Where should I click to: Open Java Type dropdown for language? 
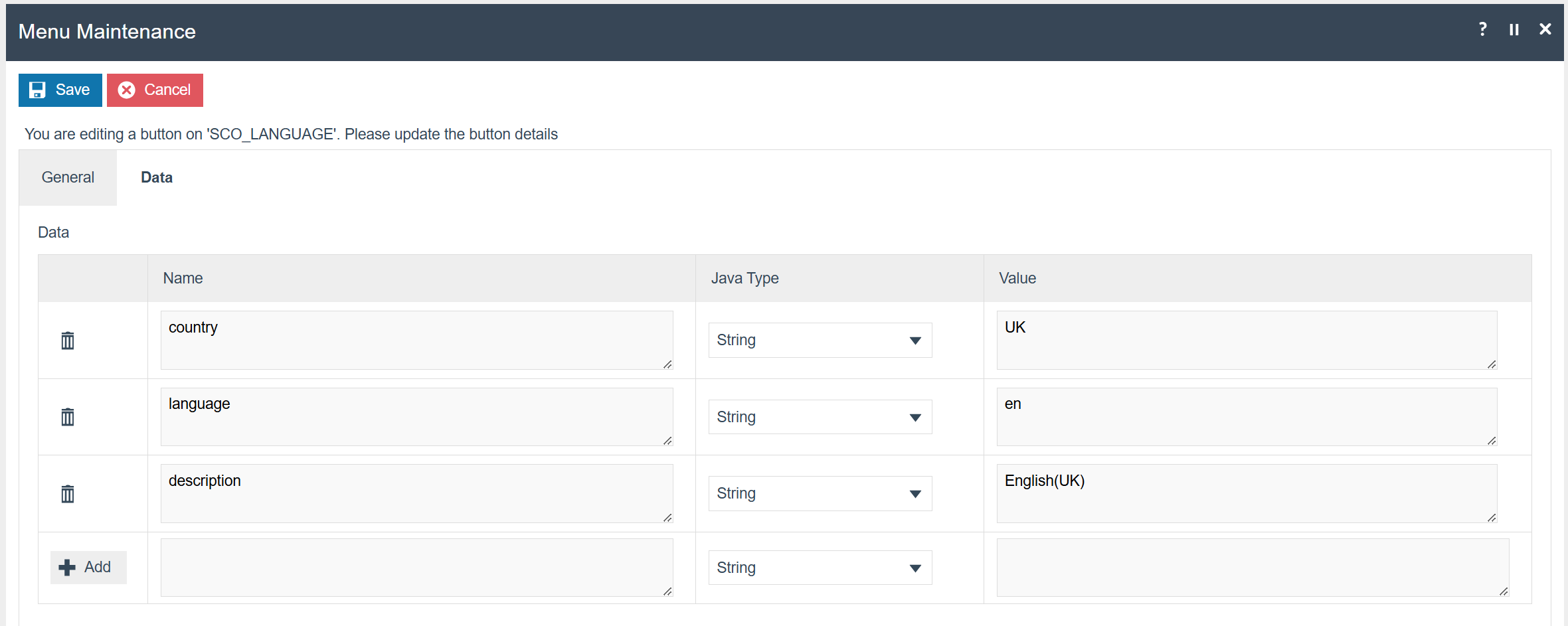point(820,417)
